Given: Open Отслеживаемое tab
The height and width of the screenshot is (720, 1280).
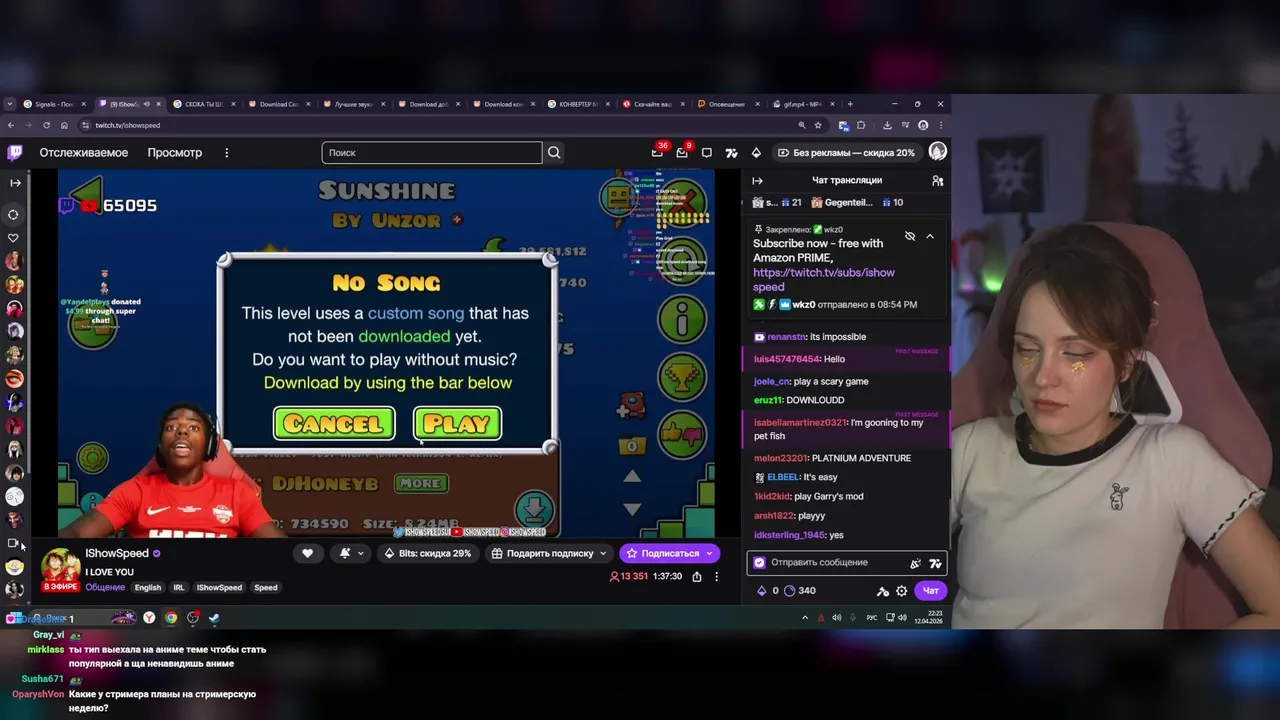Looking at the screenshot, I should coord(83,152).
